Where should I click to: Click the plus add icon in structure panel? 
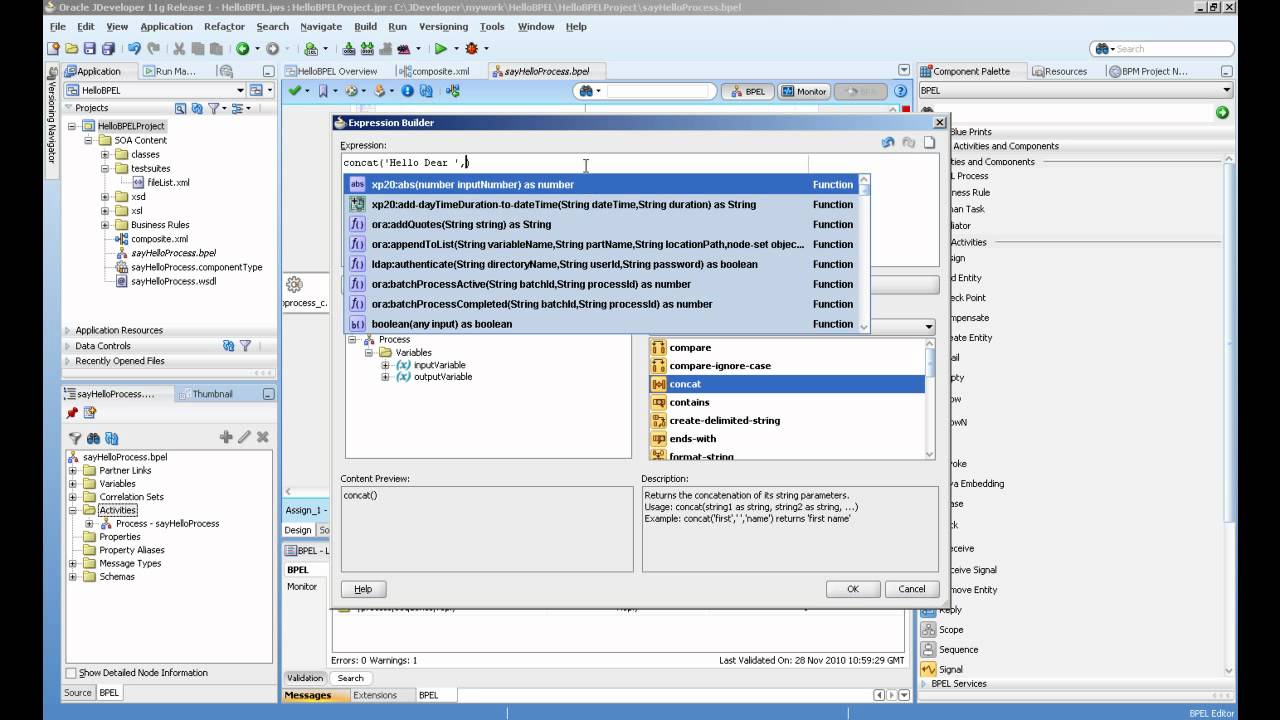(x=226, y=437)
